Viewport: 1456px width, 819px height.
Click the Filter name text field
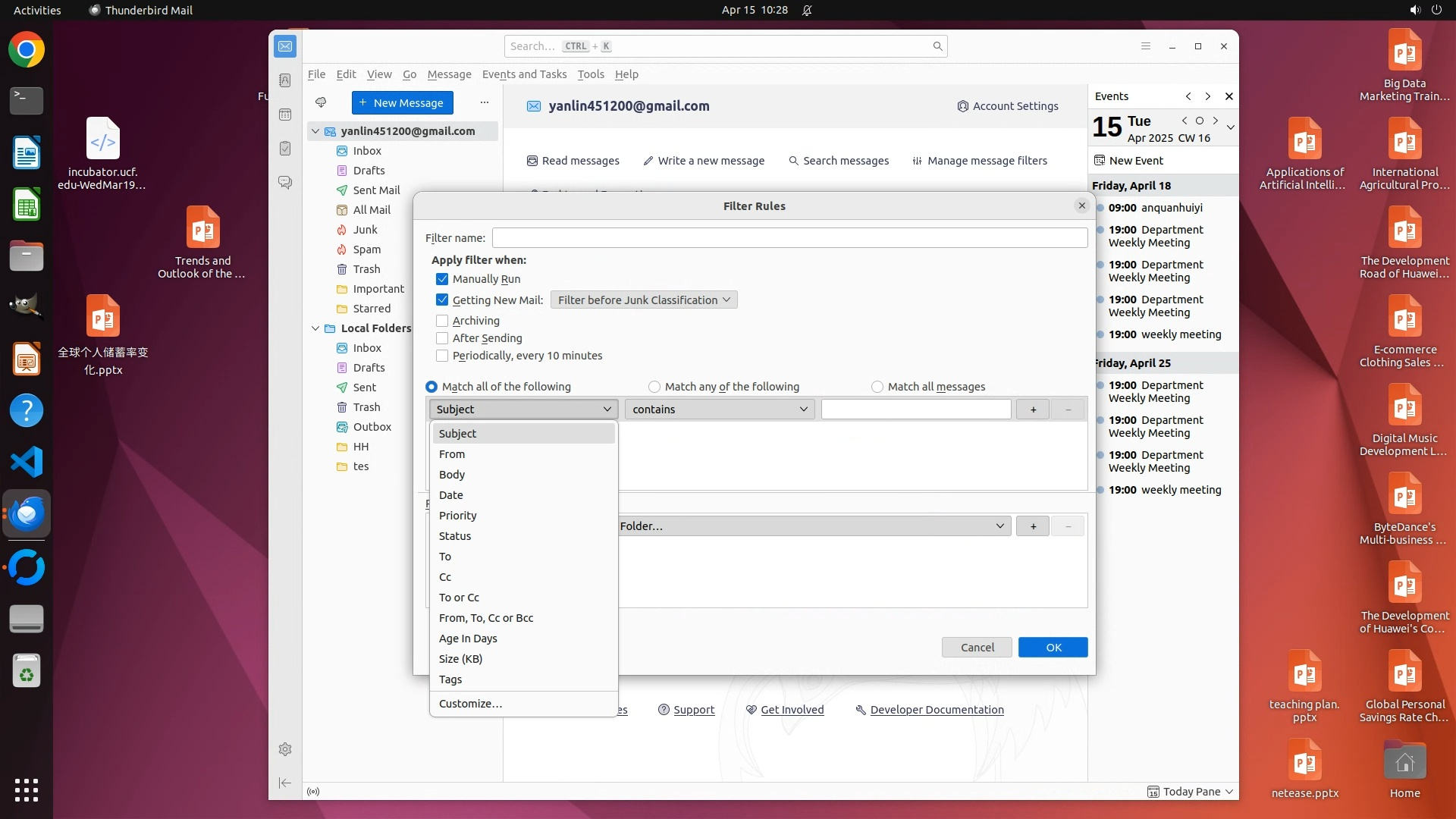click(x=789, y=238)
